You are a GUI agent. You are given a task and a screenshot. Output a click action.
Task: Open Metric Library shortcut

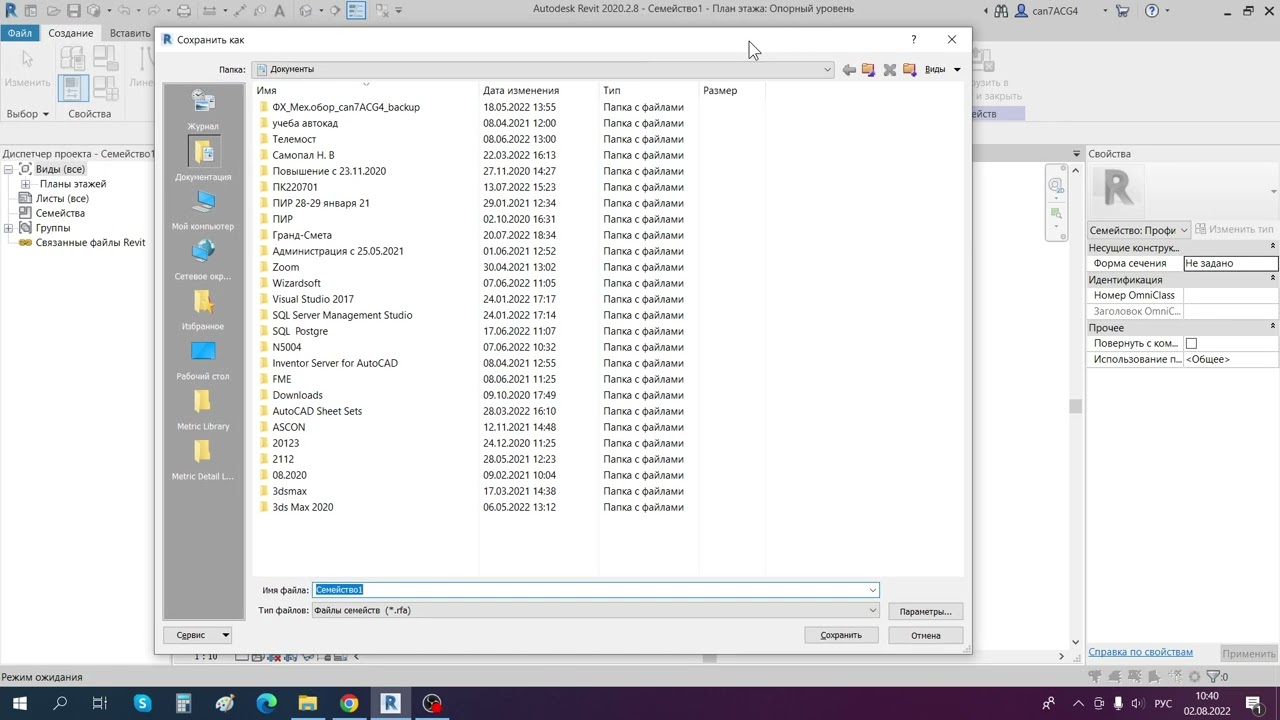[x=203, y=410]
